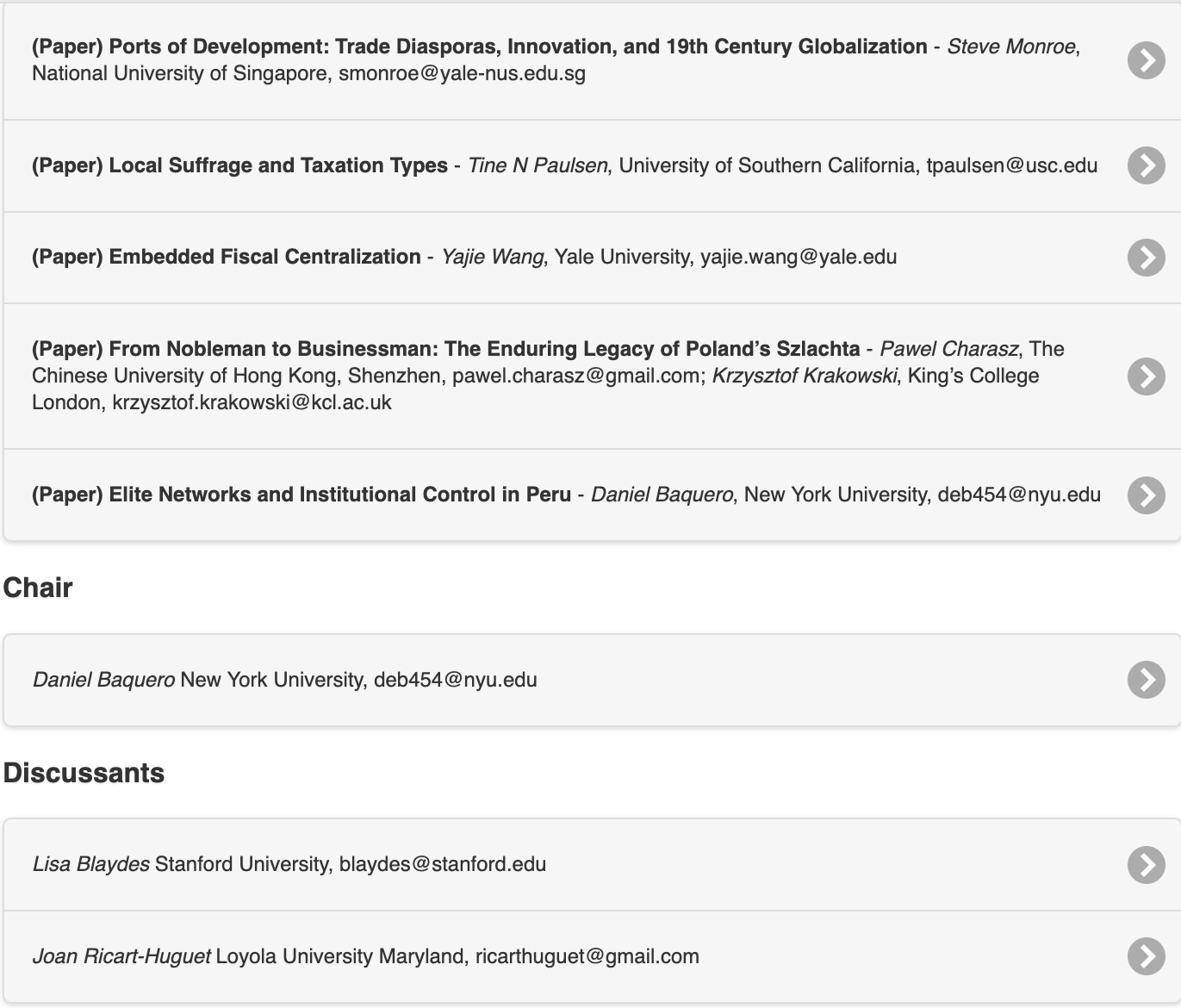The height and width of the screenshot is (1008, 1181).
Task: Click author name Krzysztof Krakowski
Action: (x=804, y=376)
